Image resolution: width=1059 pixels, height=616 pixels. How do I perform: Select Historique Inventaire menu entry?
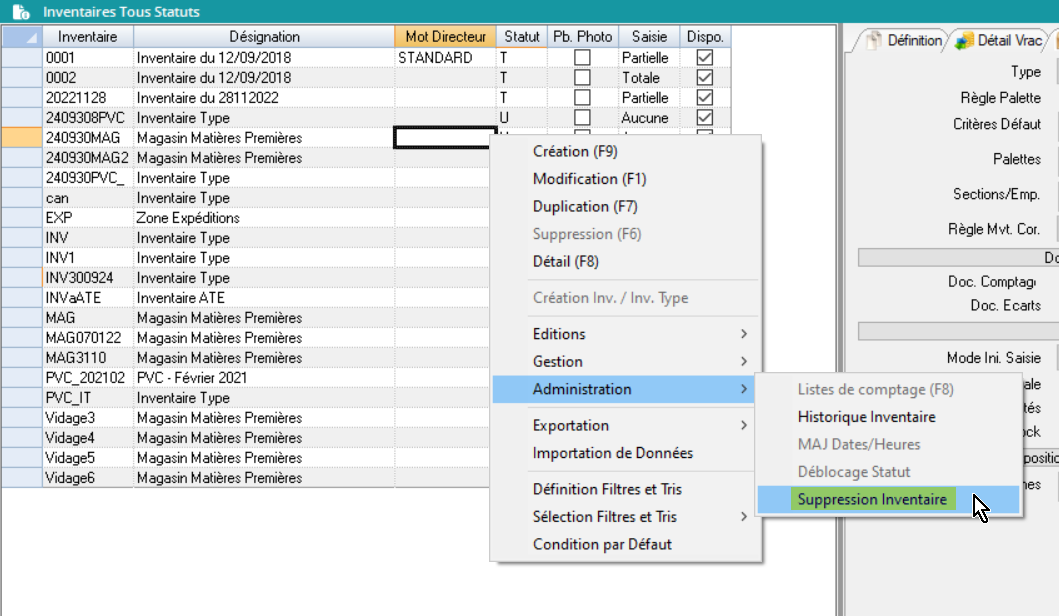pos(866,417)
